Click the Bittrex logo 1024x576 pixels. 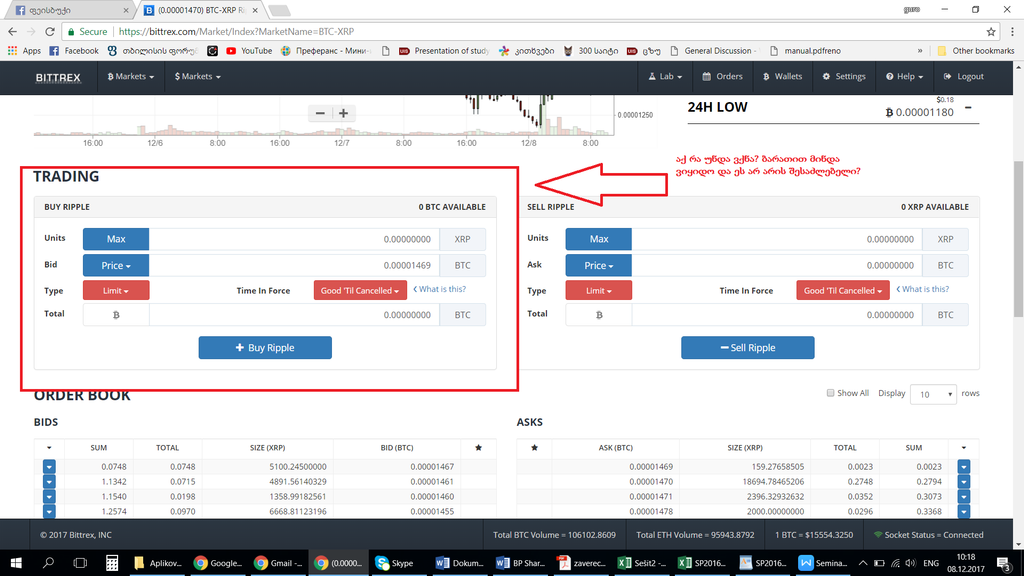tap(58, 77)
